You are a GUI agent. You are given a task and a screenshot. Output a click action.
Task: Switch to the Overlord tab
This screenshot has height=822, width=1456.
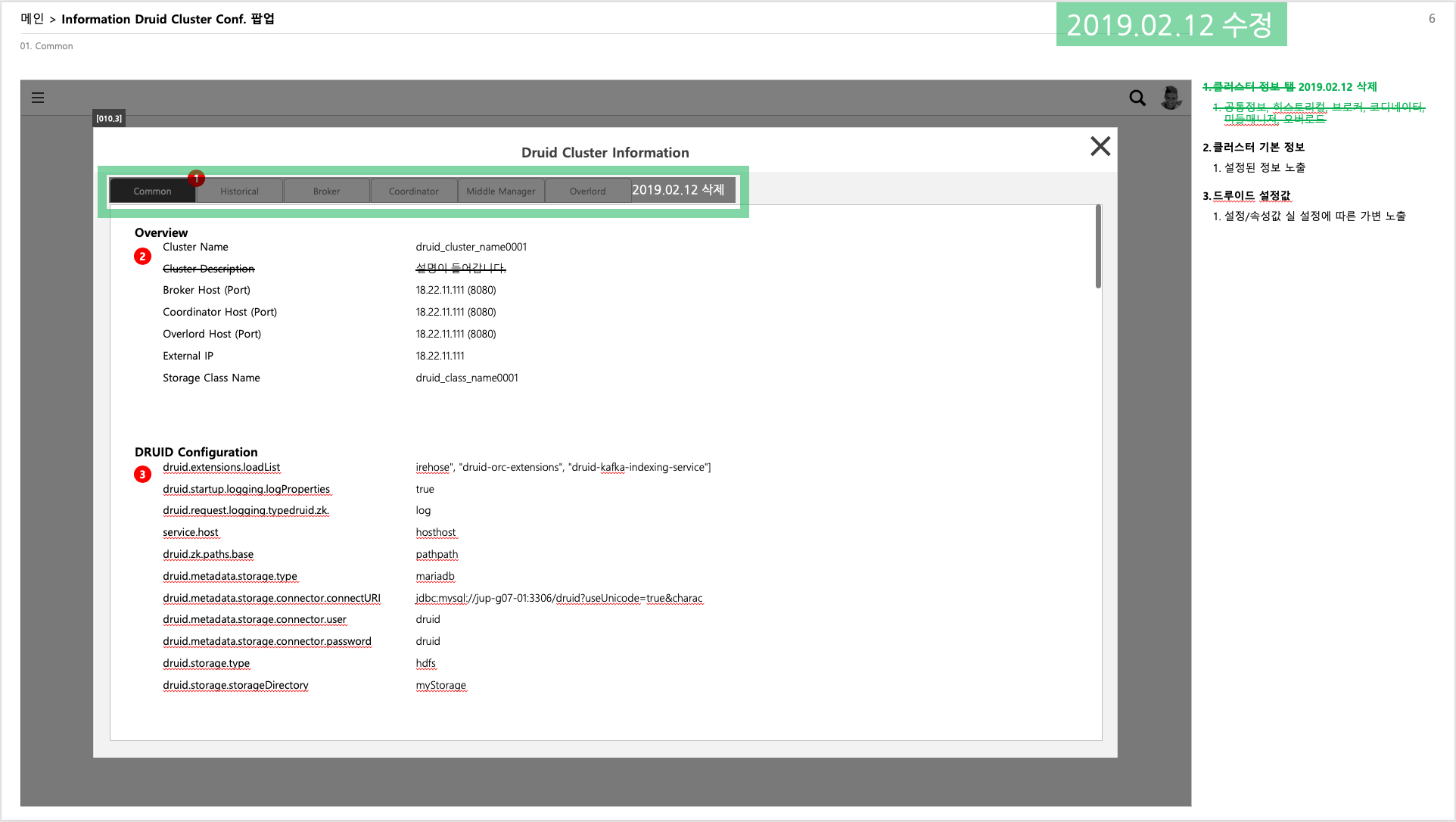(x=587, y=191)
